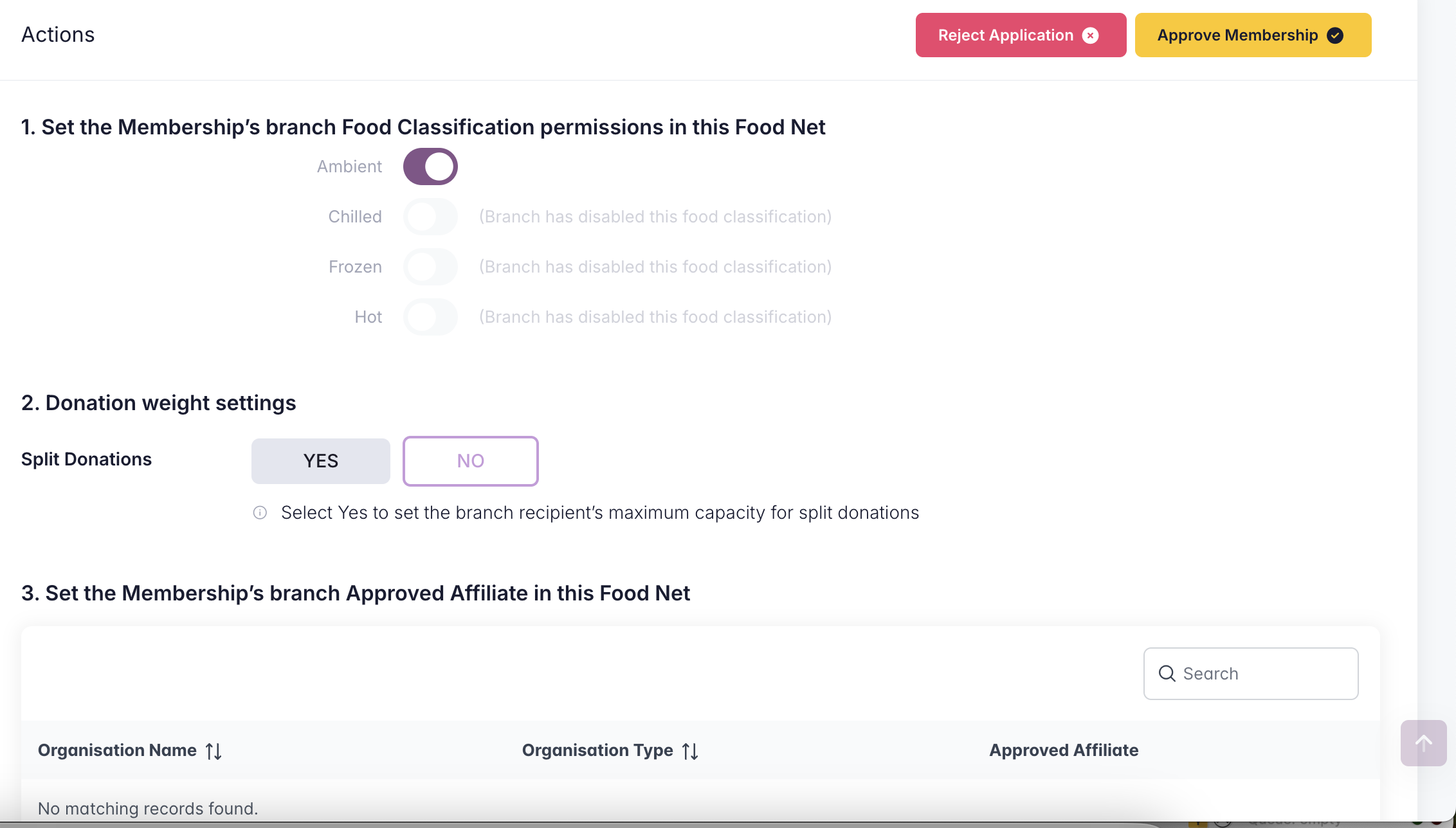Select NO for Split Donations
This screenshot has height=828, width=1456.
click(470, 461)
